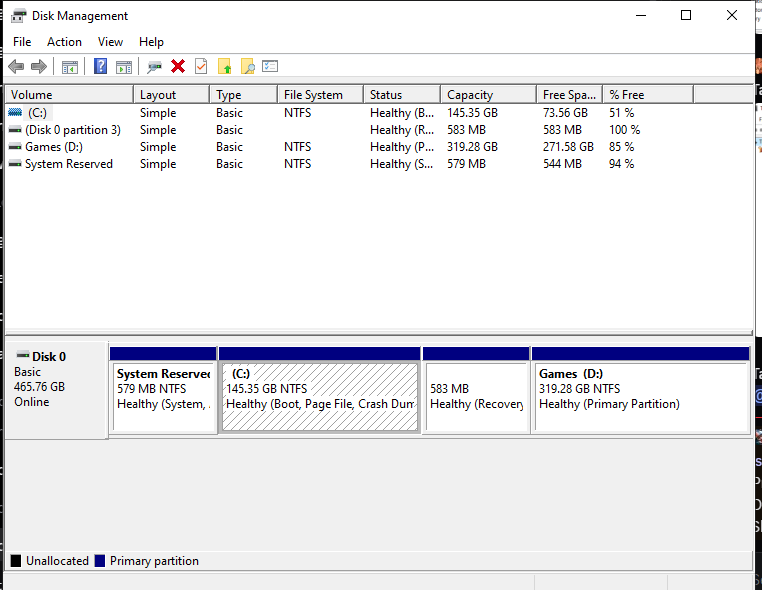
Task: Click the red X Delete icon
Action: tap(178, 66)
